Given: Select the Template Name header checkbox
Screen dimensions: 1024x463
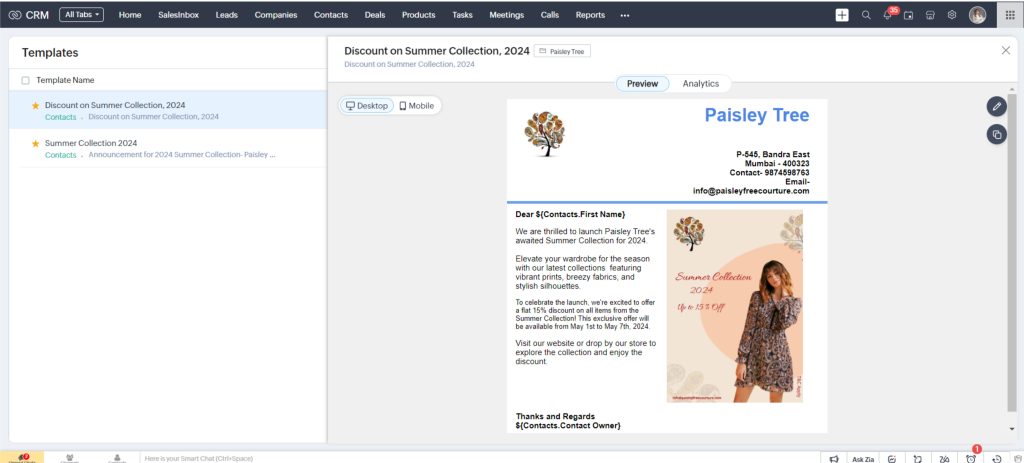Looking at the screenshot, I should pyautogui.click(x=25, y=80).
